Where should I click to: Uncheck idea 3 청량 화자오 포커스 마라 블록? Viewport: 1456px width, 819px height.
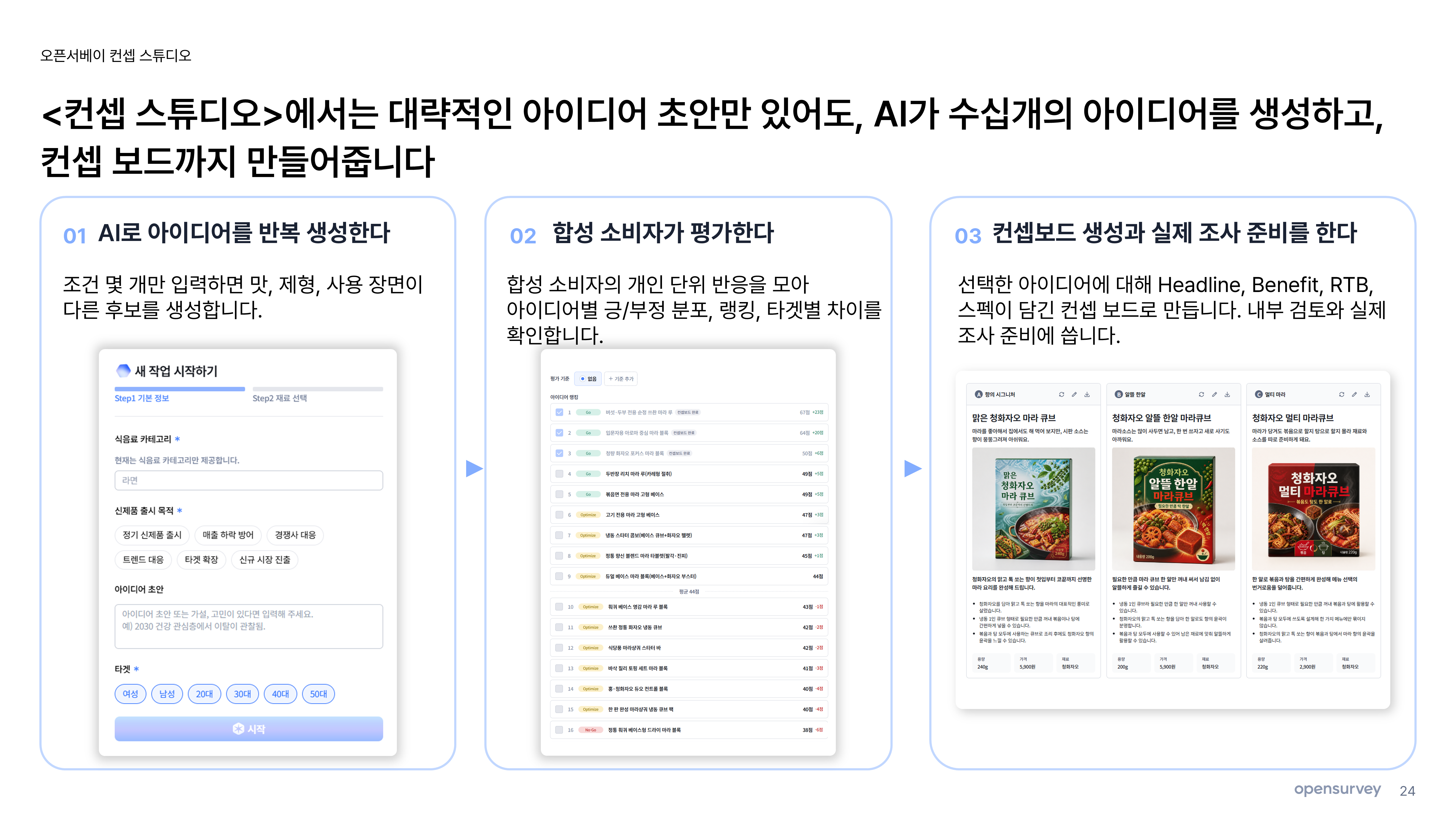click(x=559, y=453)
